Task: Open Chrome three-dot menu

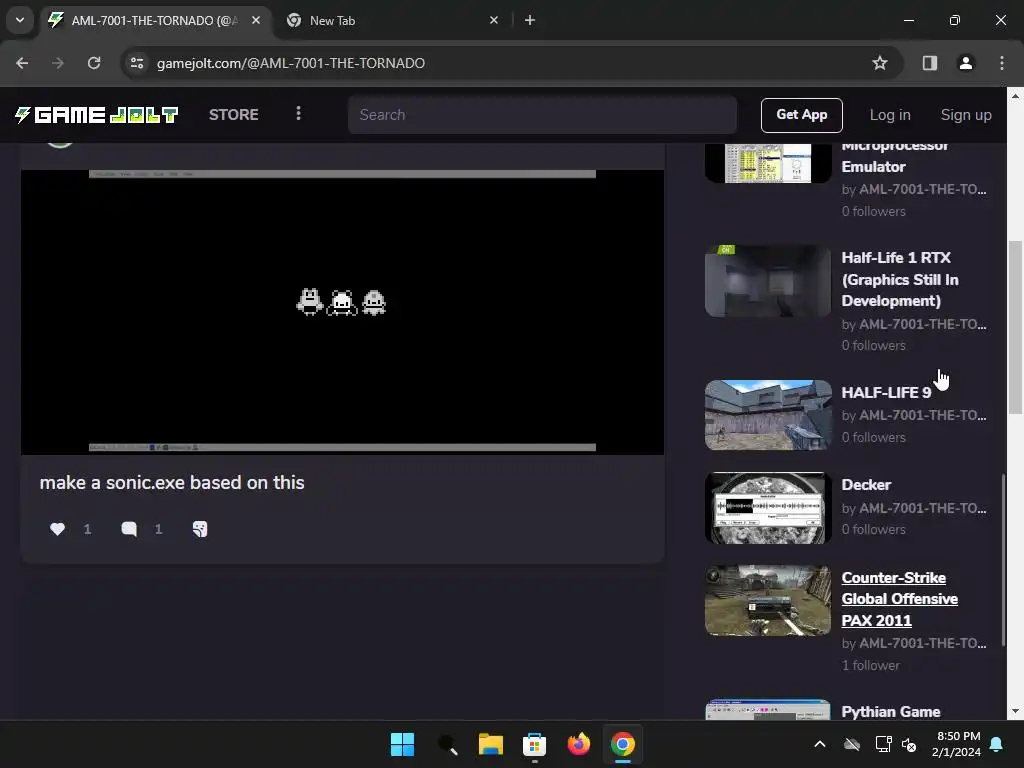Action: click(x=1002, y=63)
